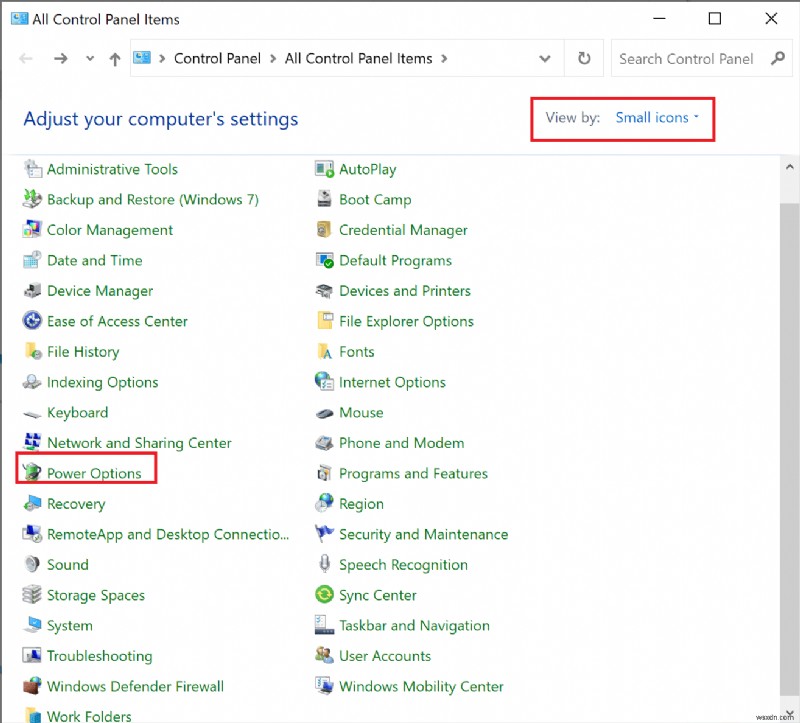Open the Network and Sharing Center link
The width and height of the screenshot is (800, 723).
[139, 443]
